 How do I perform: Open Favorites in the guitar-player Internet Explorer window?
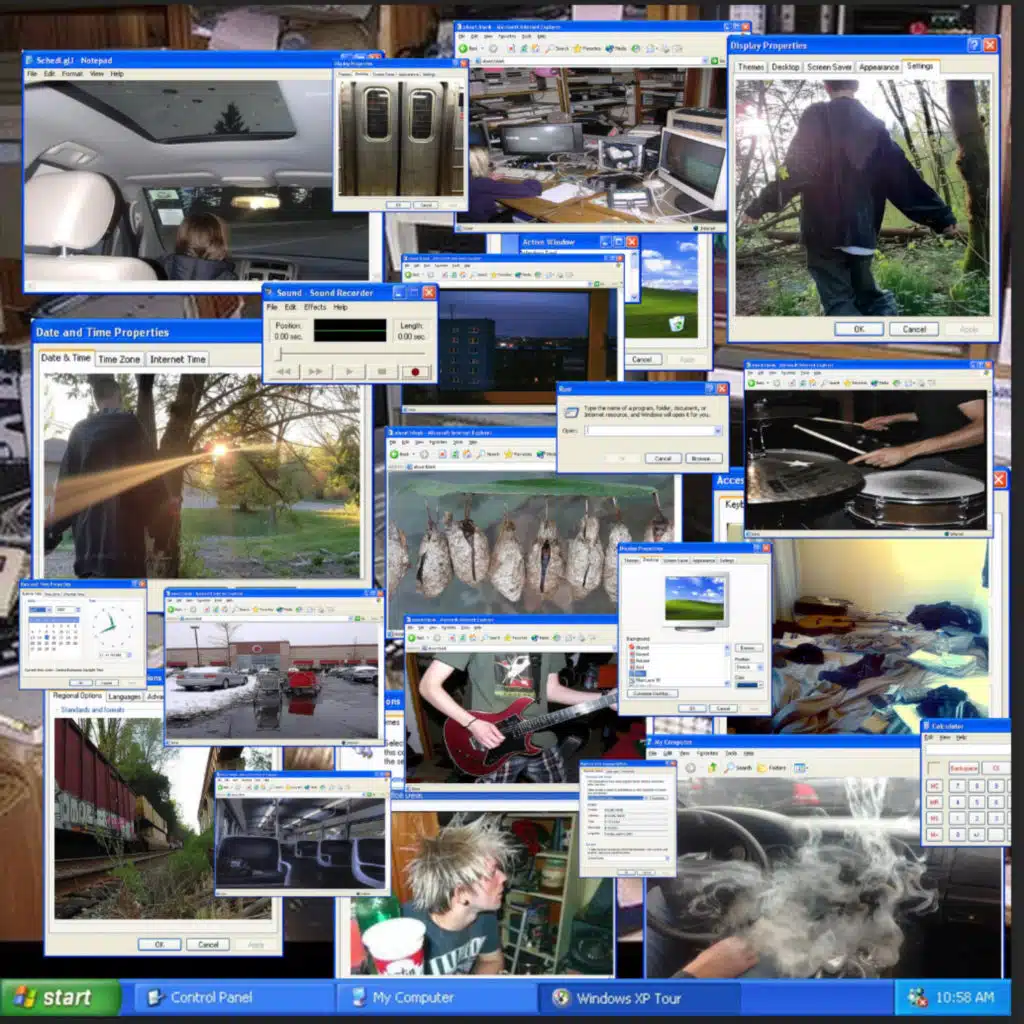pyautogui.click(x=518, y=637)
